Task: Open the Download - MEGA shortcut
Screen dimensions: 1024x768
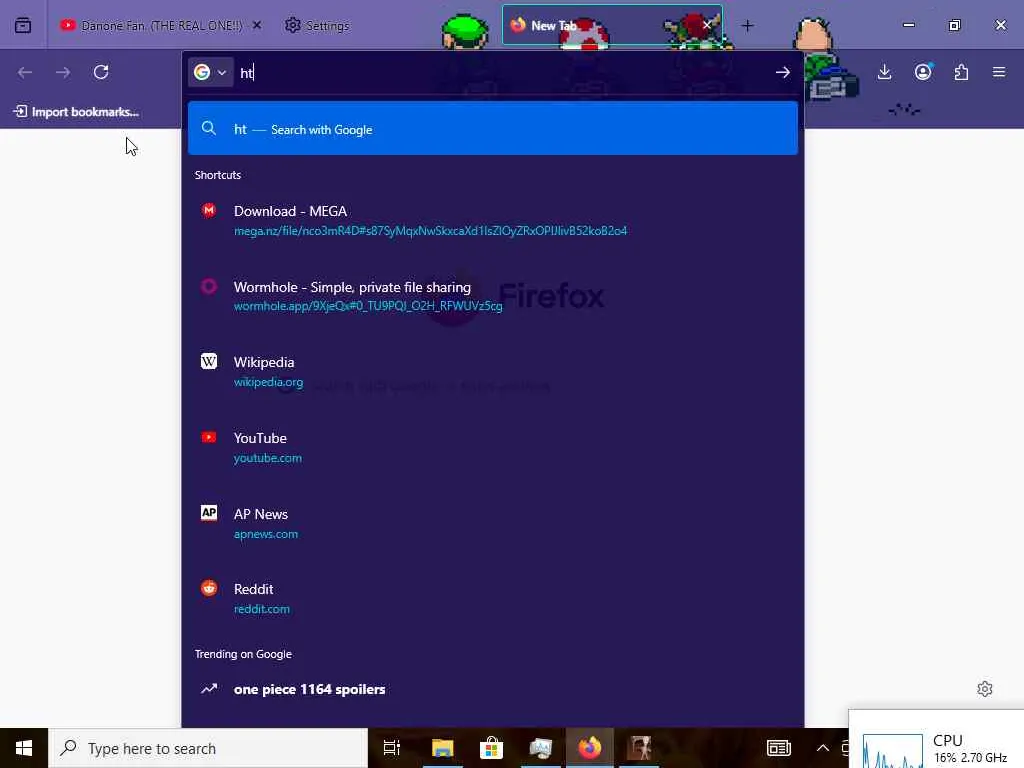Action: coord(492,220)
